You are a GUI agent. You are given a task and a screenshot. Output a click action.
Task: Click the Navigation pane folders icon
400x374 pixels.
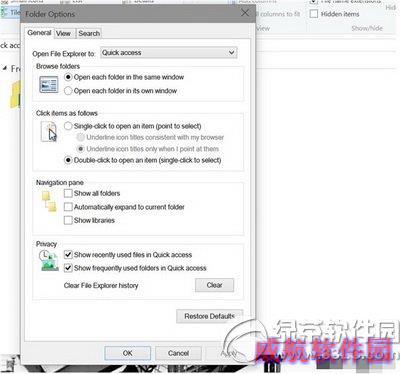coord(49,202)
